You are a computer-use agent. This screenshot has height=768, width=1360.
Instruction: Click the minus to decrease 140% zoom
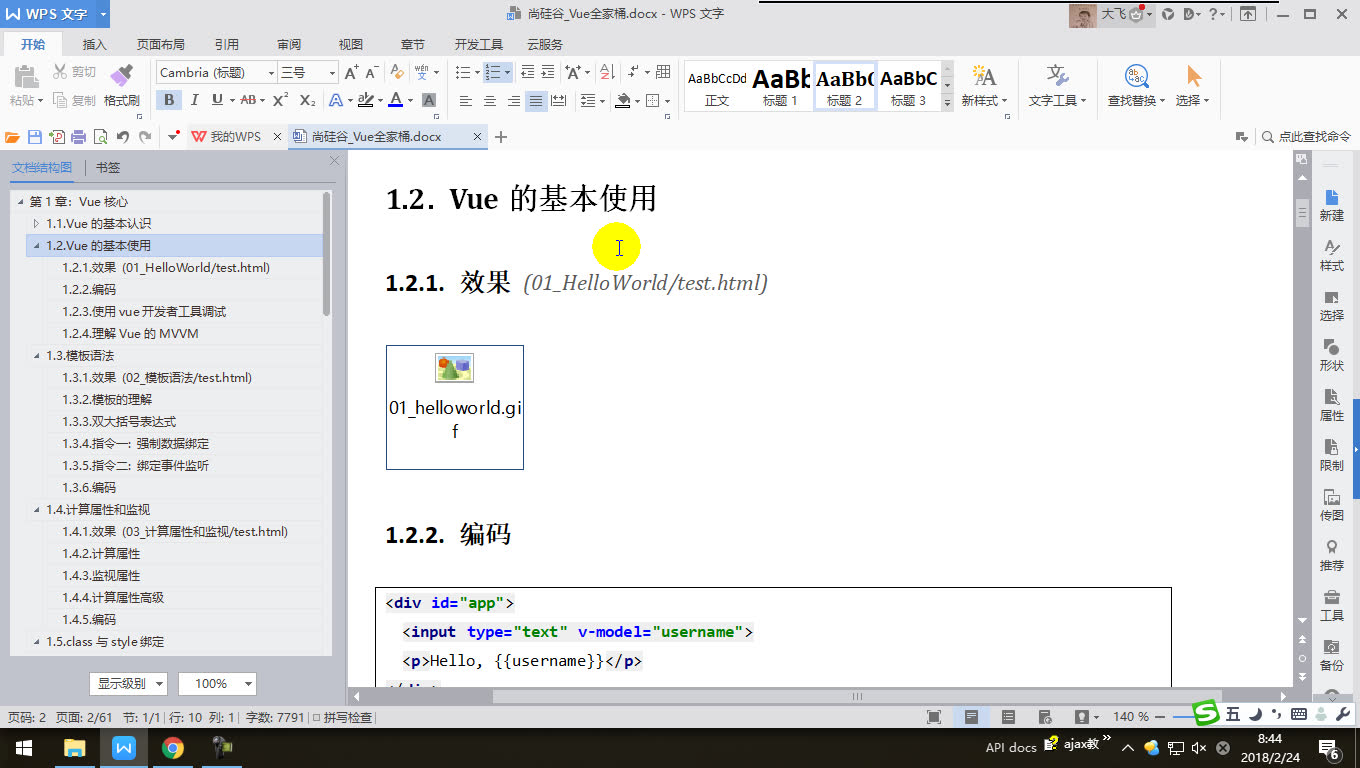(x=1160, y=715)
